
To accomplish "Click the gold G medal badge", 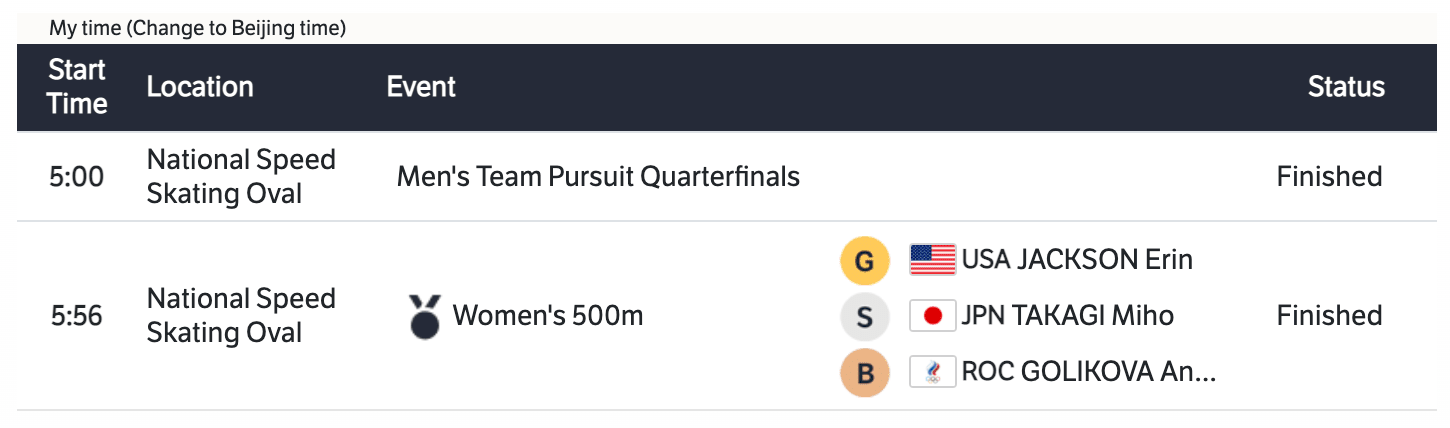I will pyautogui.click(x=866, y=262).
